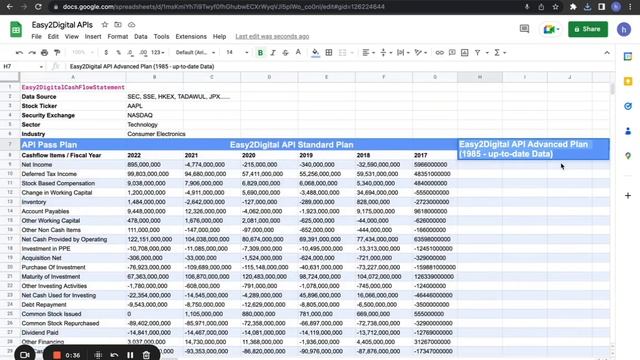This screenshot has width=640, height=360.
Task: Open vertical align dropdown
Action: click(x=385, y=53)
